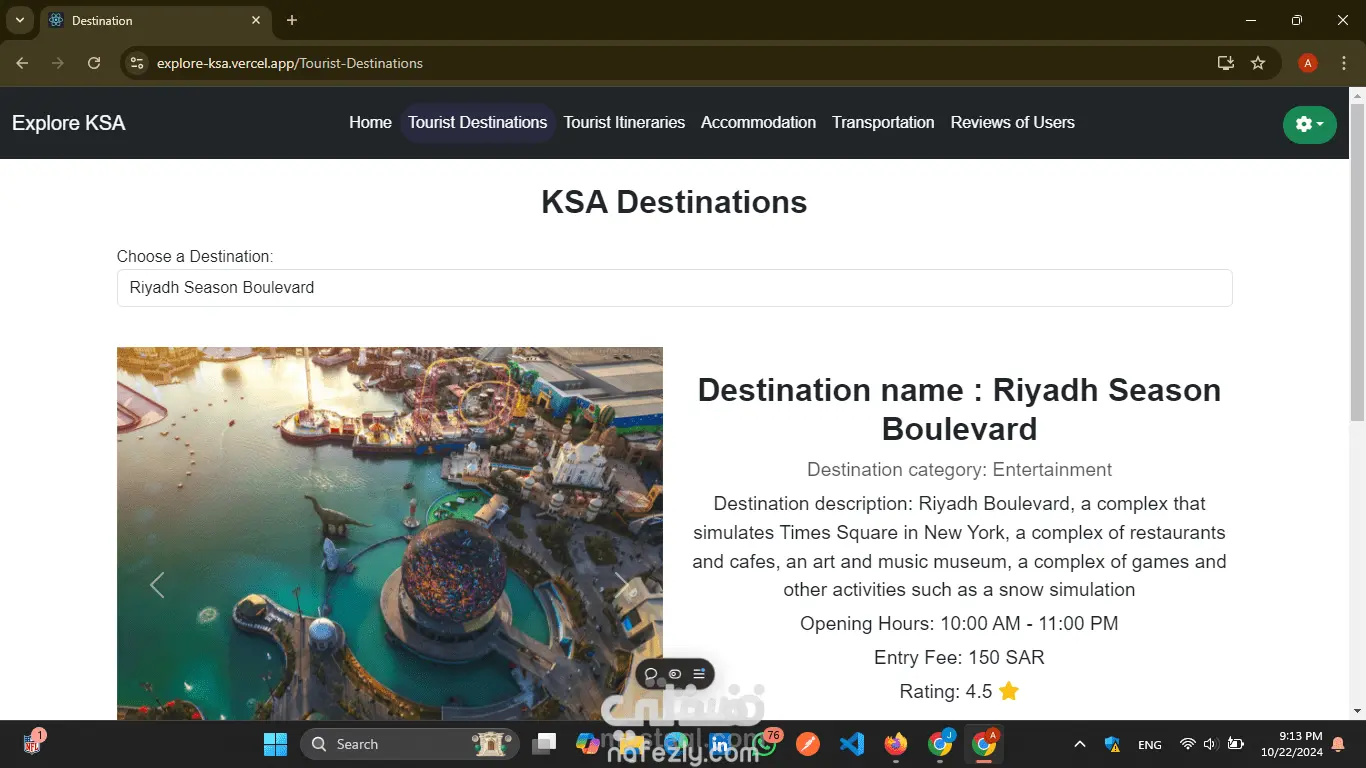Bookmark this page with the star

click(1258, 63)
